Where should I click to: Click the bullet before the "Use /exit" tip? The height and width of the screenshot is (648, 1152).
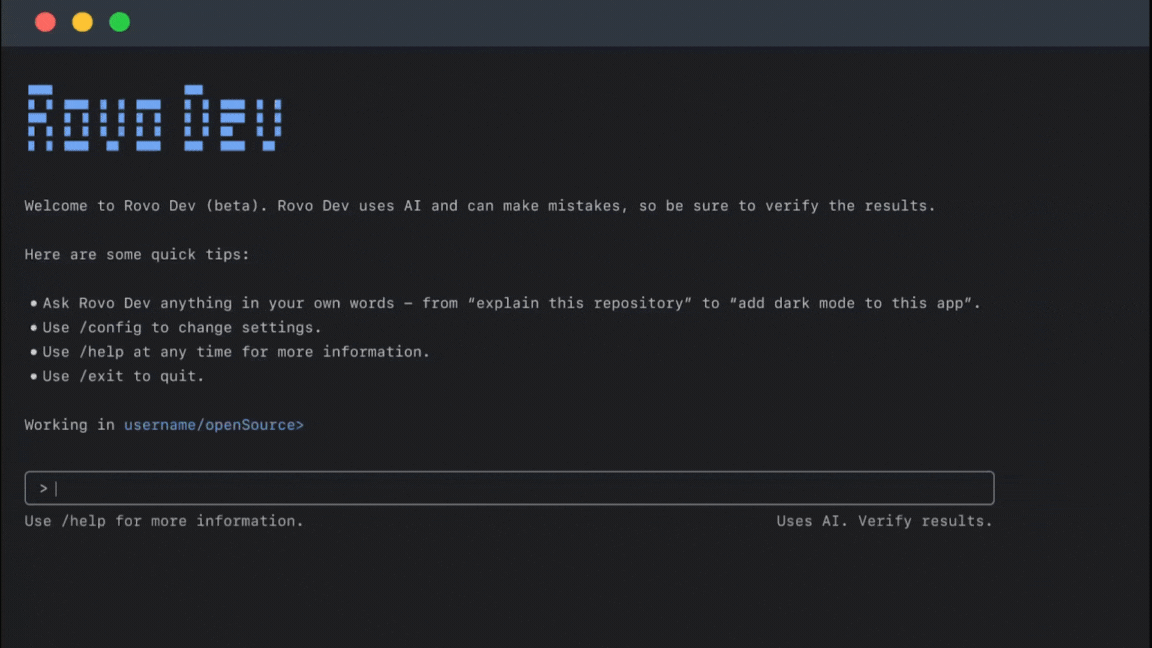click(33, 377)
